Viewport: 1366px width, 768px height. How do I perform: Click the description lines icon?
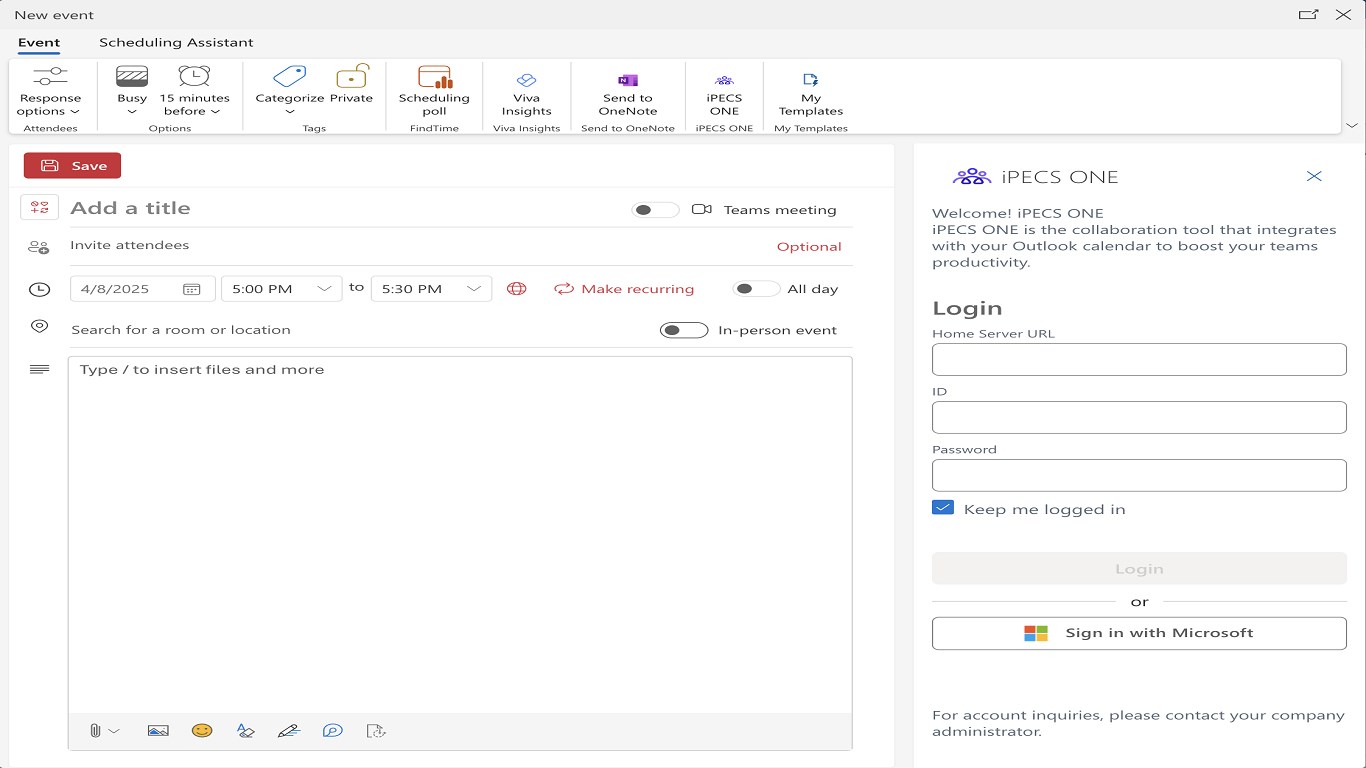39,369
